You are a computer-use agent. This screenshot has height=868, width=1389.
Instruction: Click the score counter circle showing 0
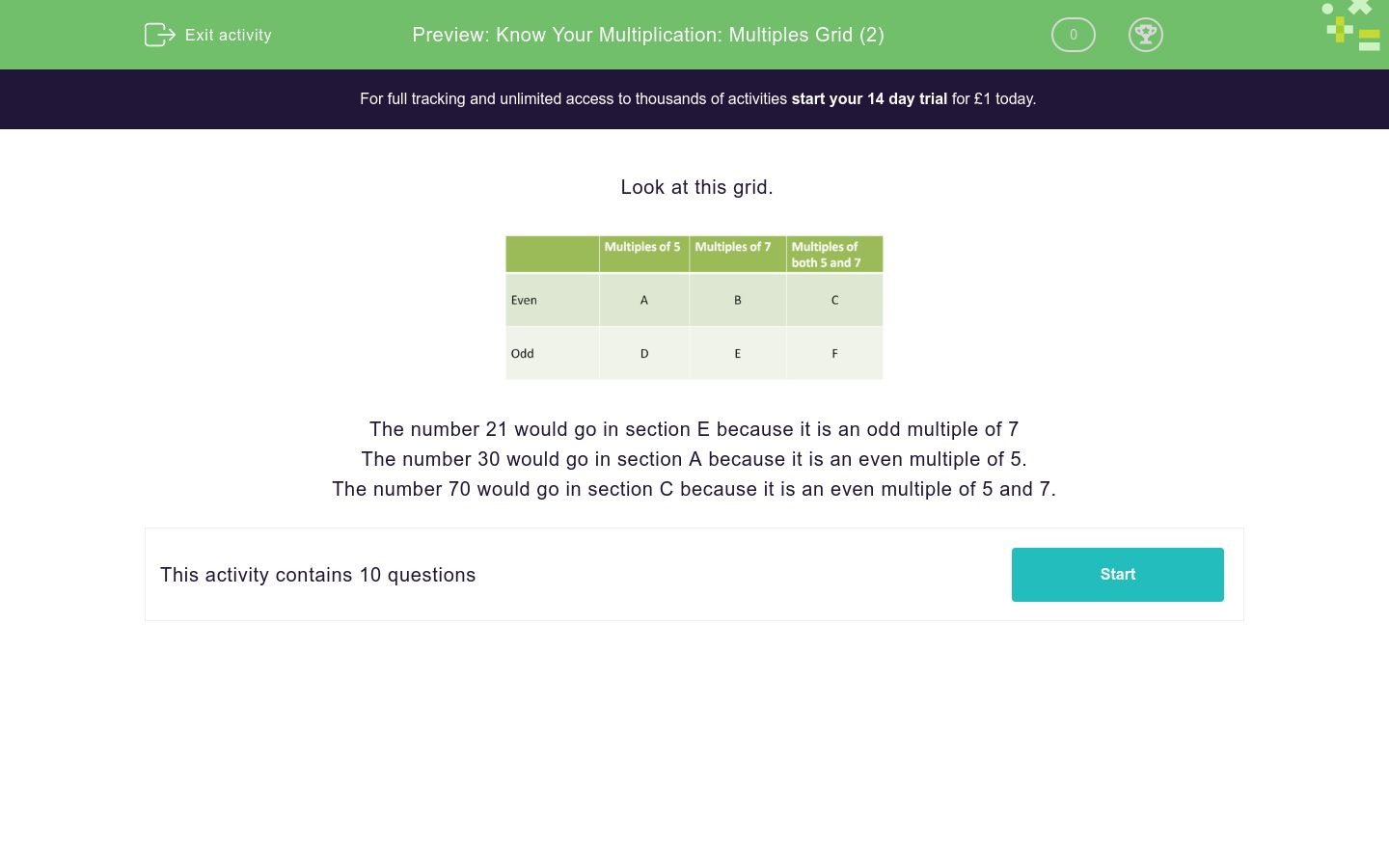click(1073, 35)
